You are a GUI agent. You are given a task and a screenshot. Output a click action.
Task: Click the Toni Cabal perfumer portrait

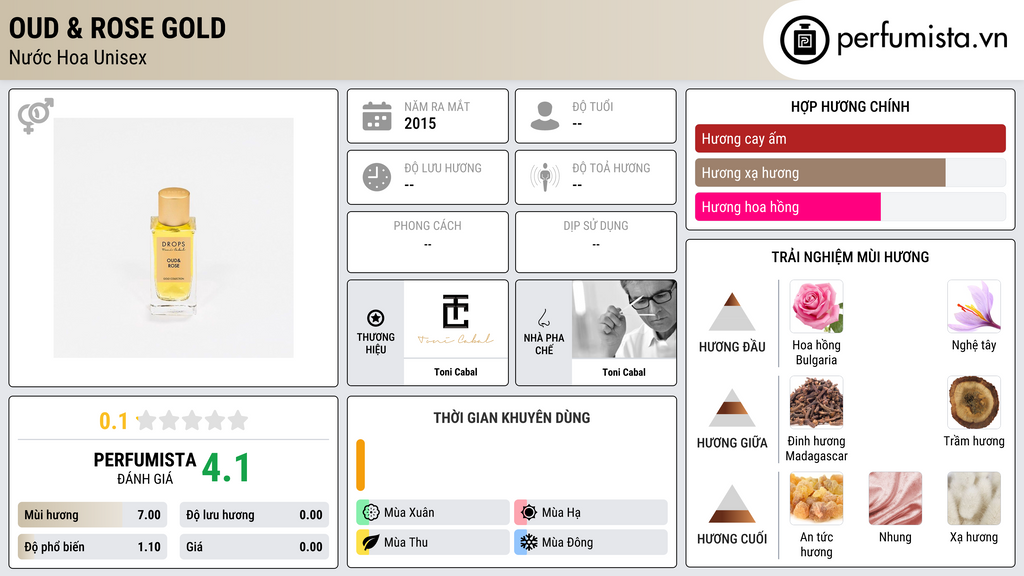coord(624,319)
